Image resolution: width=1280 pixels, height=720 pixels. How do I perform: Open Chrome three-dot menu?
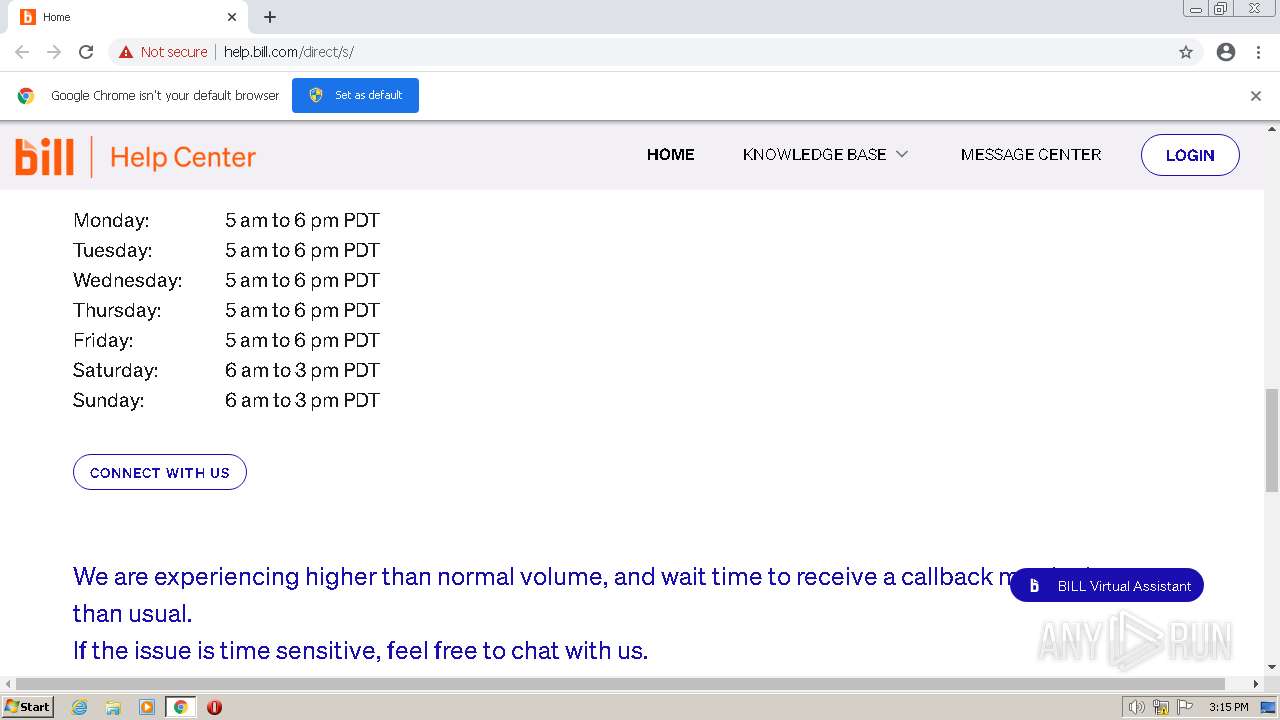point(1258,52)
